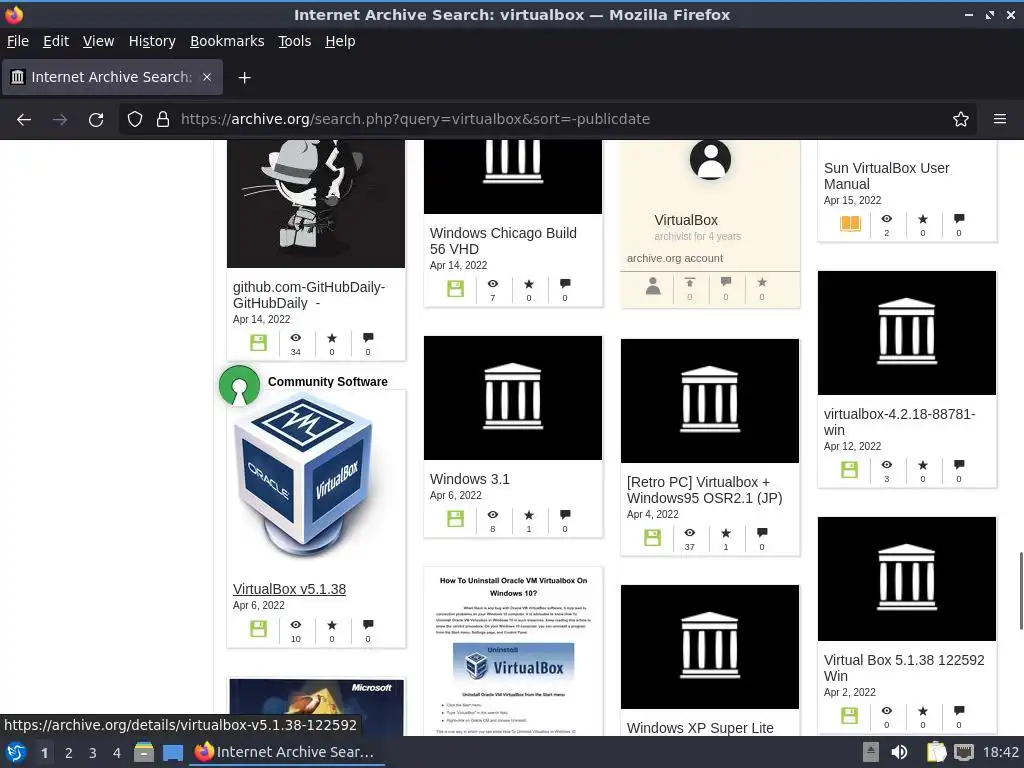
Task: Click favorites star under Windows 3.1
Action: point(529,515)
